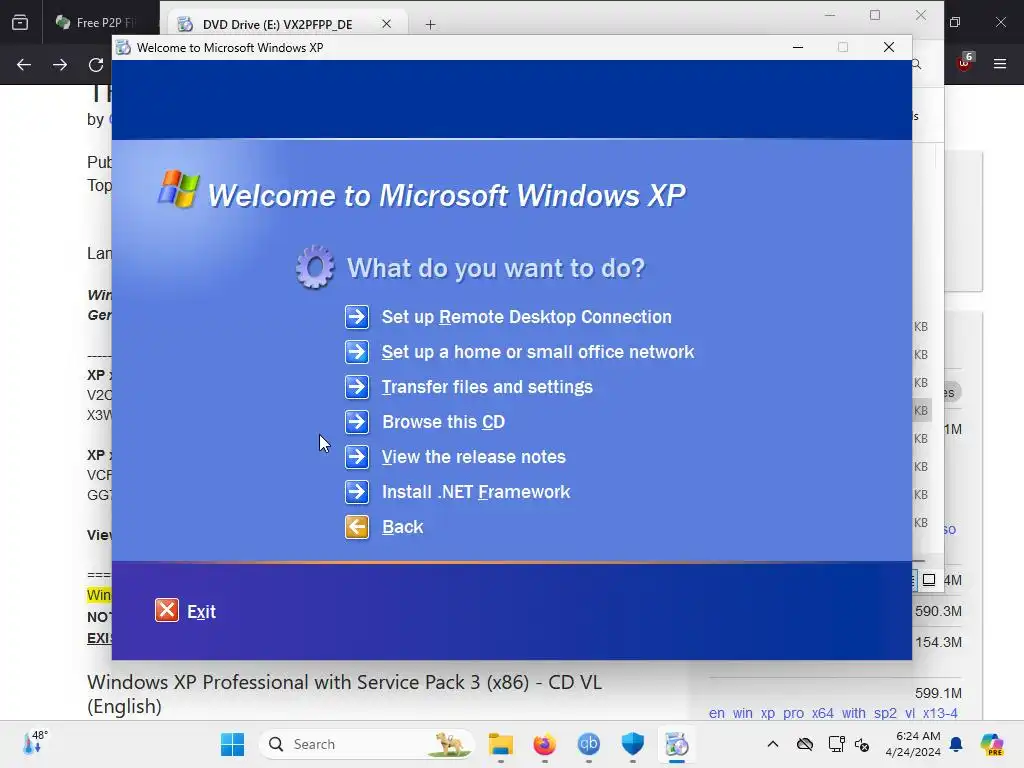
Task: Click browser back navigation arrow
Action: [x=24, y=65]
